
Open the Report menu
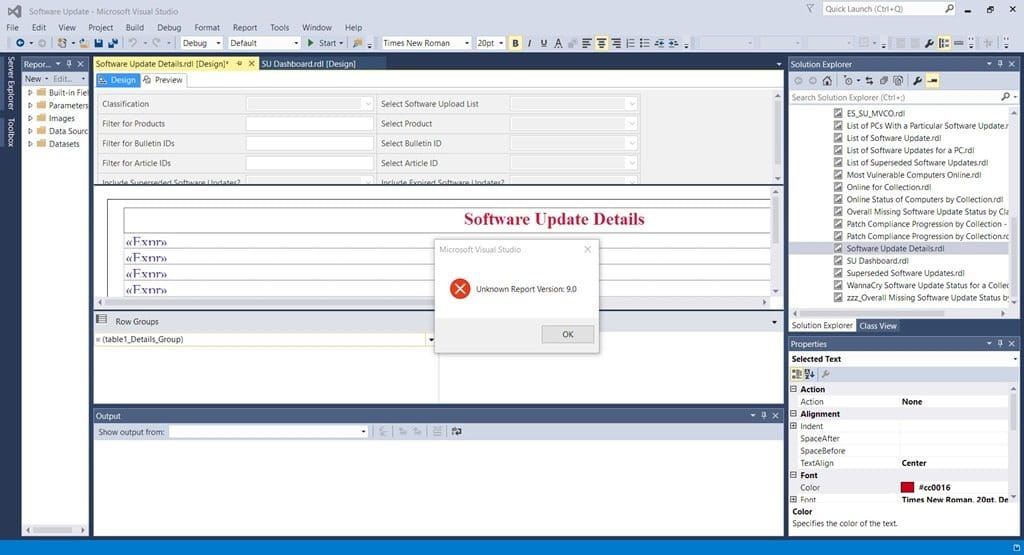point(245,27)
